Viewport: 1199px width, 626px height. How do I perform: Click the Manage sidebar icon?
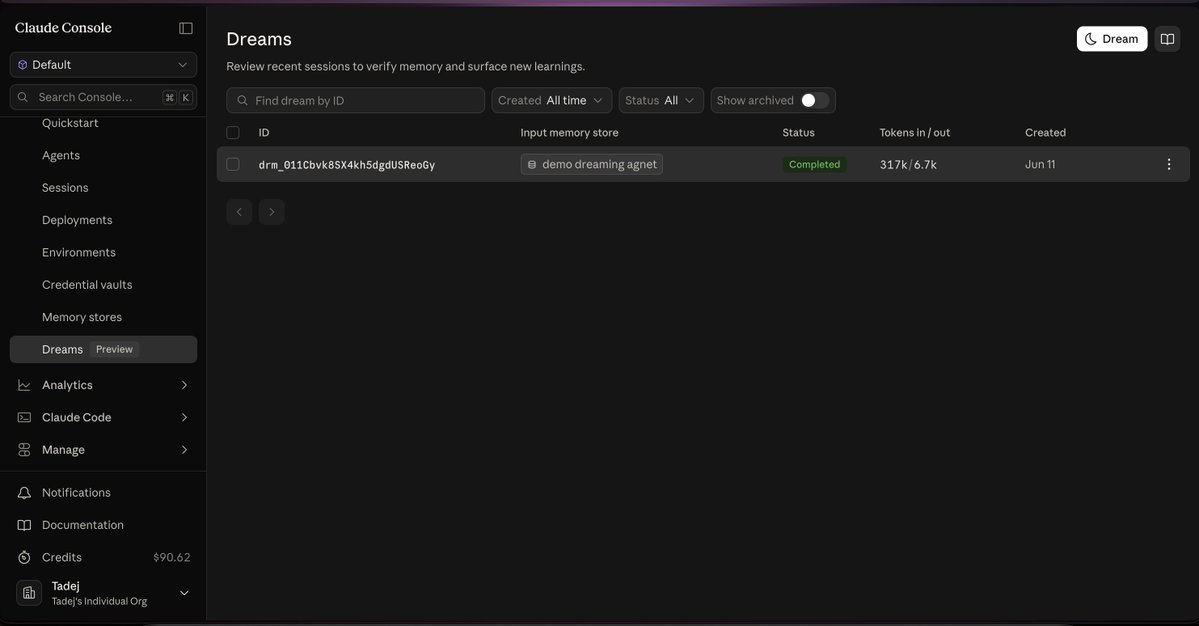[24, 449]
